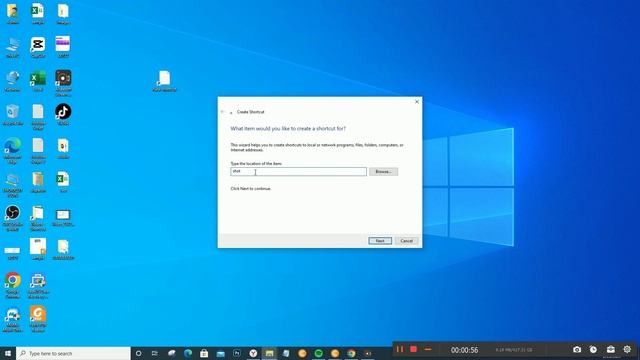Minimize the recorder bar with orange dash
Image resolution: width=640 pixels, height=360 pixels.
point(427,349)
